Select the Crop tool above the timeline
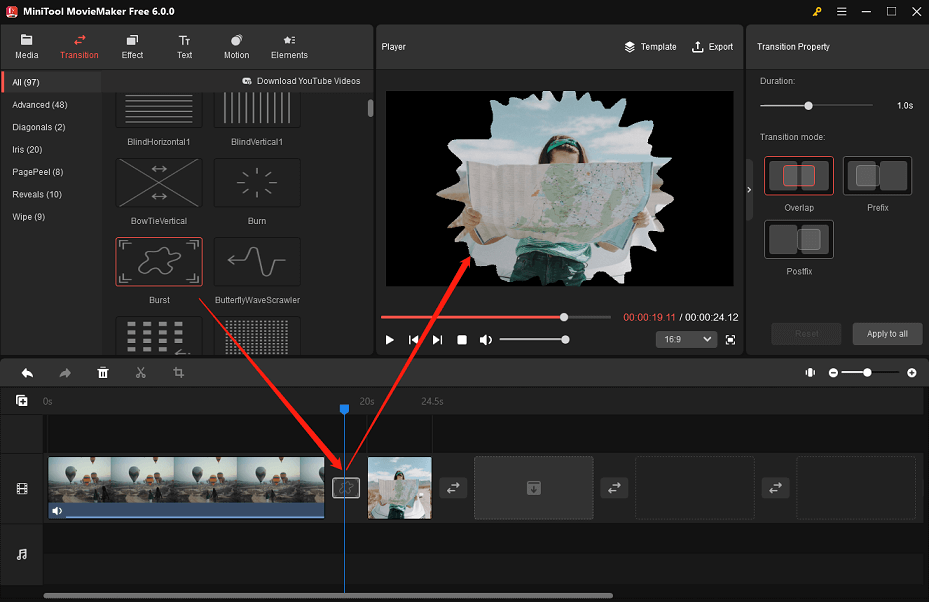This screenshot has height=602, width=929. click(x=179, y=372)
